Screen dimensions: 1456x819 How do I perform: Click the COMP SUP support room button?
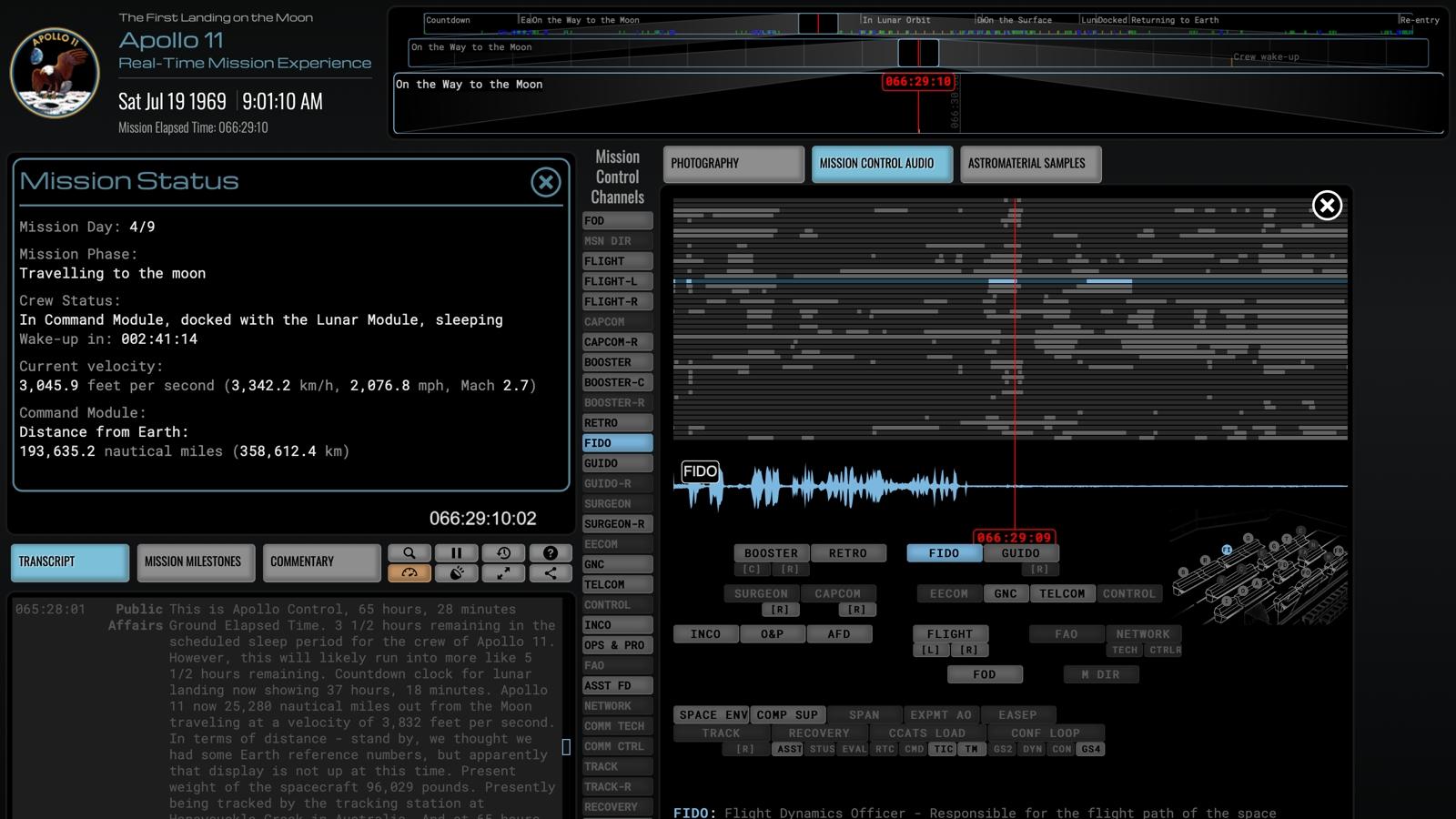coord(787,715)
